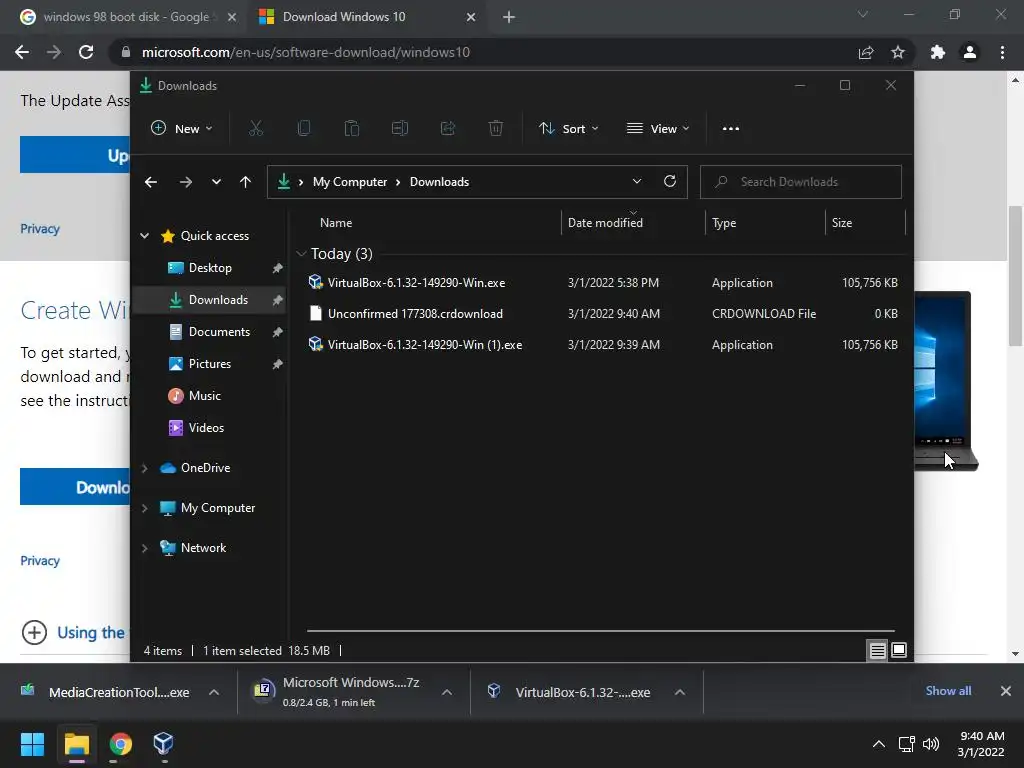
Task: Click the Paste icon in Explorer toolbar
Action: (351, 128)
